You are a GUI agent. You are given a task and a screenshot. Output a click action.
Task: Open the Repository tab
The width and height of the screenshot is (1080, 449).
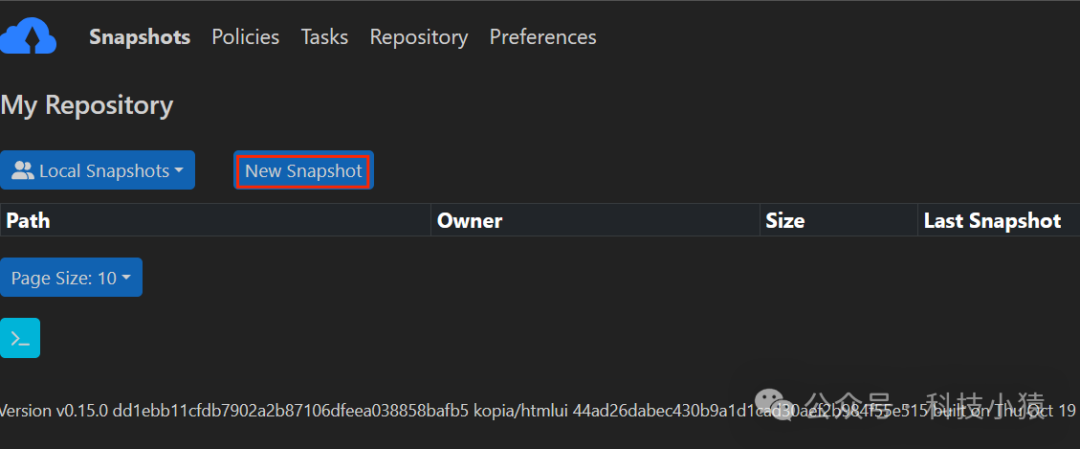tap(418, 37)
